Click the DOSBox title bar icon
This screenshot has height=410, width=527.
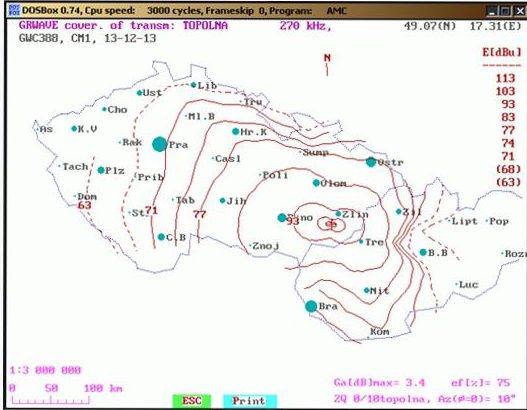point(14,10)
